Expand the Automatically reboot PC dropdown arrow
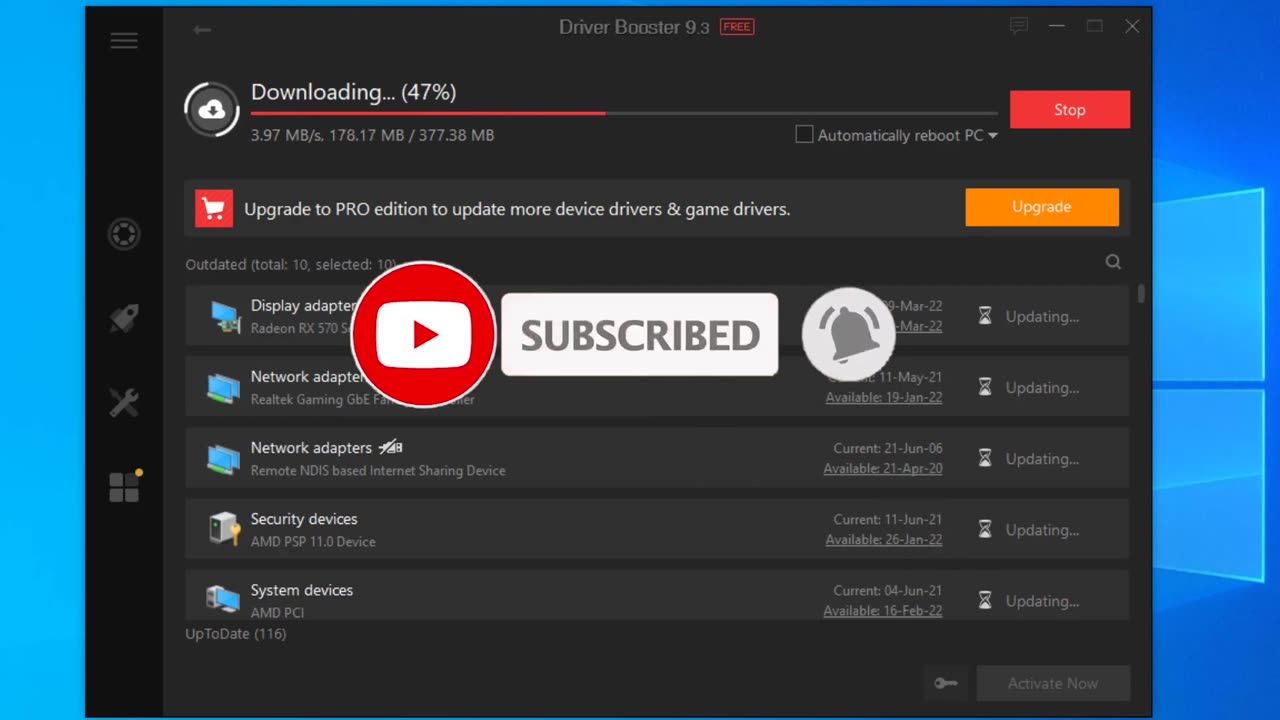 click(x=993, y=135)
